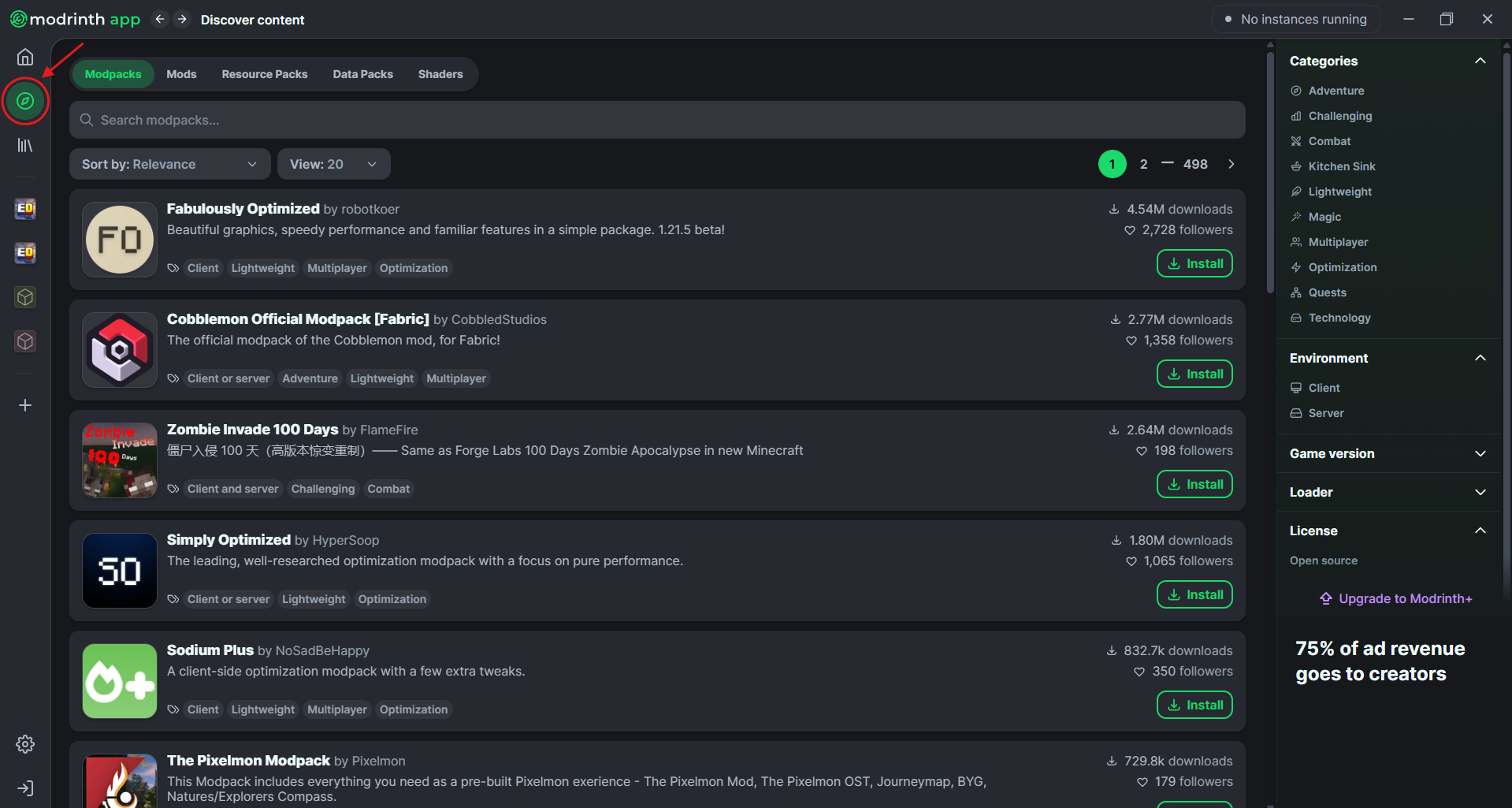The image size is (1512, 808).
Task: Filter by Server environment
Action: pyautogui.click(x=1317, y=413)
